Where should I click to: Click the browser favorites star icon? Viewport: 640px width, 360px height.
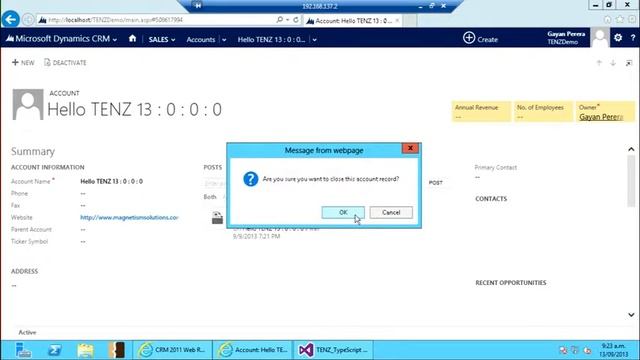pos(620,19)
